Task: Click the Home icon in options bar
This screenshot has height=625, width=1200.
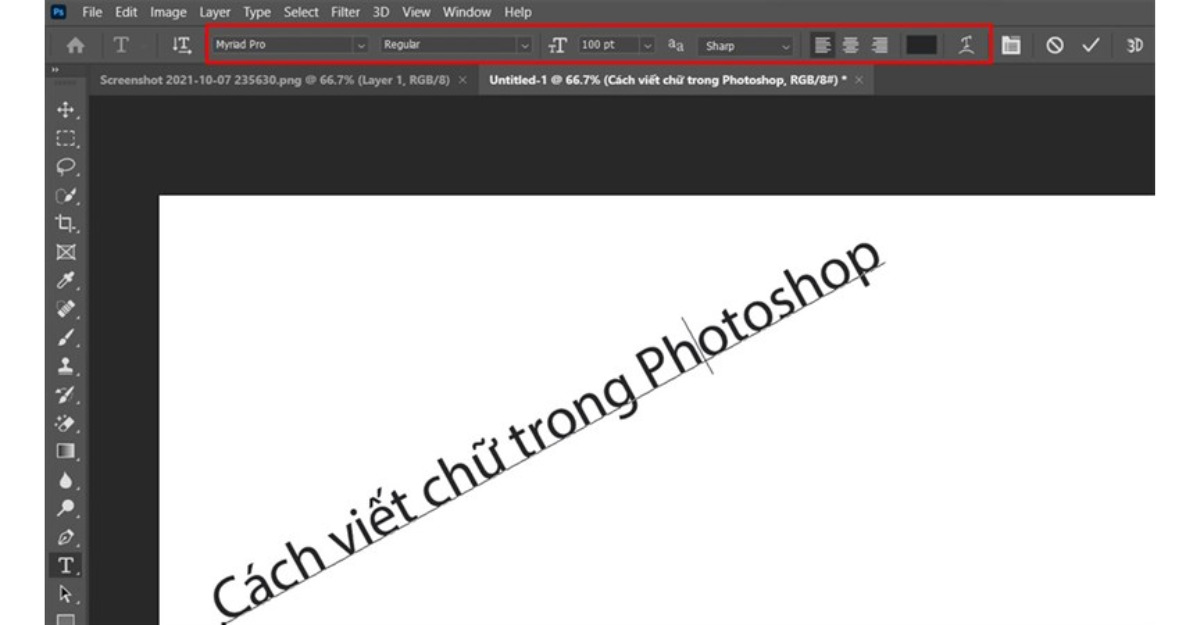Action: pos(75,45)
